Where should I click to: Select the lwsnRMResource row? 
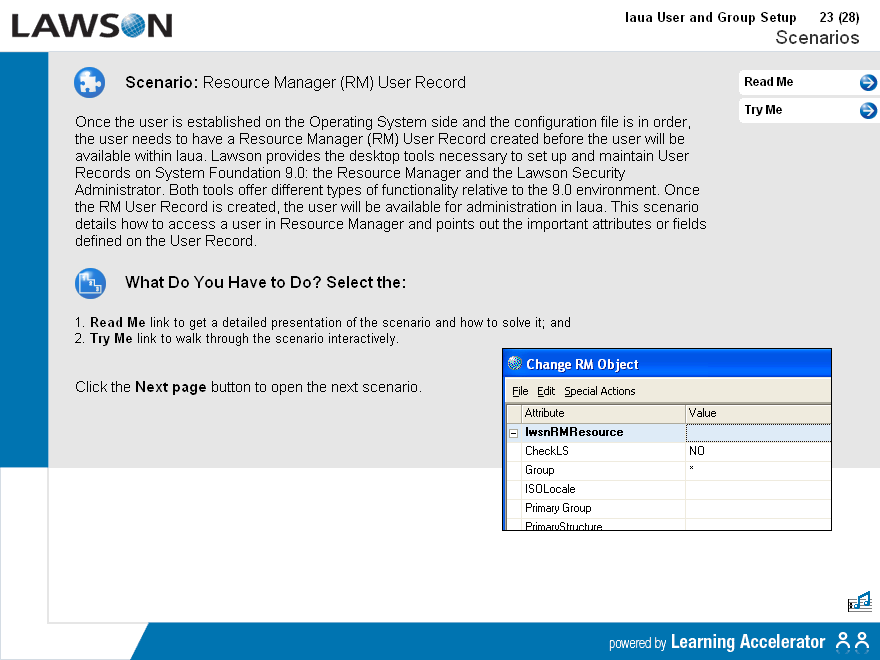coord(668,432)
